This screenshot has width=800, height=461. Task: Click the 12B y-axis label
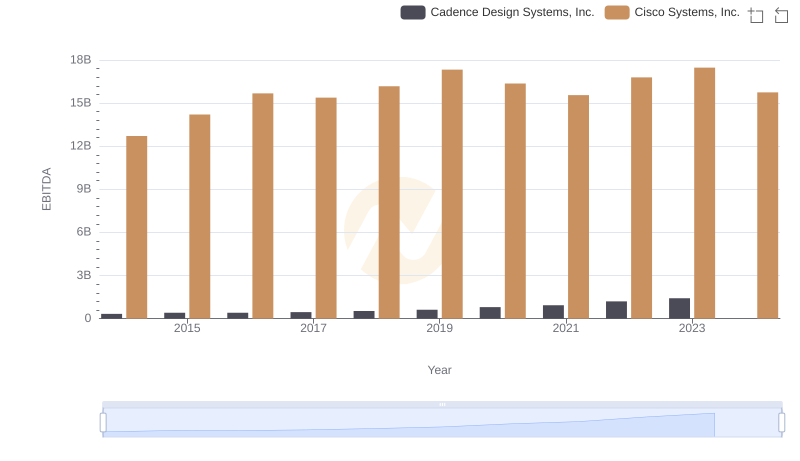81,146
